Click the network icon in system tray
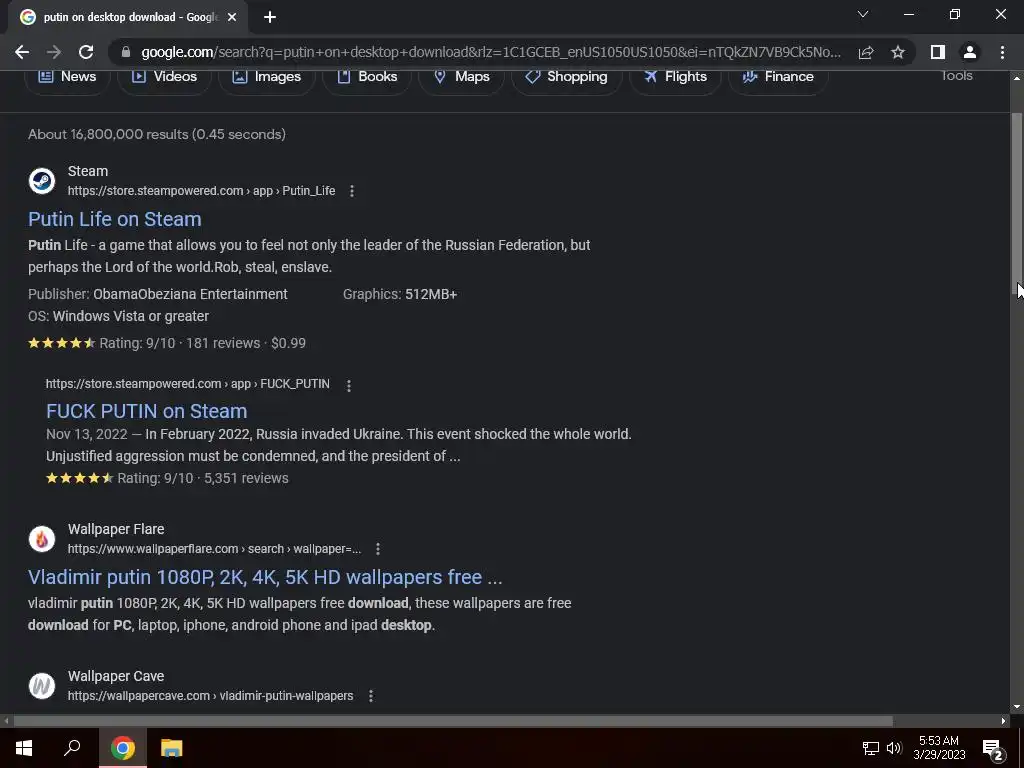This screenshot has height=768, width=1024. point(871,748)
